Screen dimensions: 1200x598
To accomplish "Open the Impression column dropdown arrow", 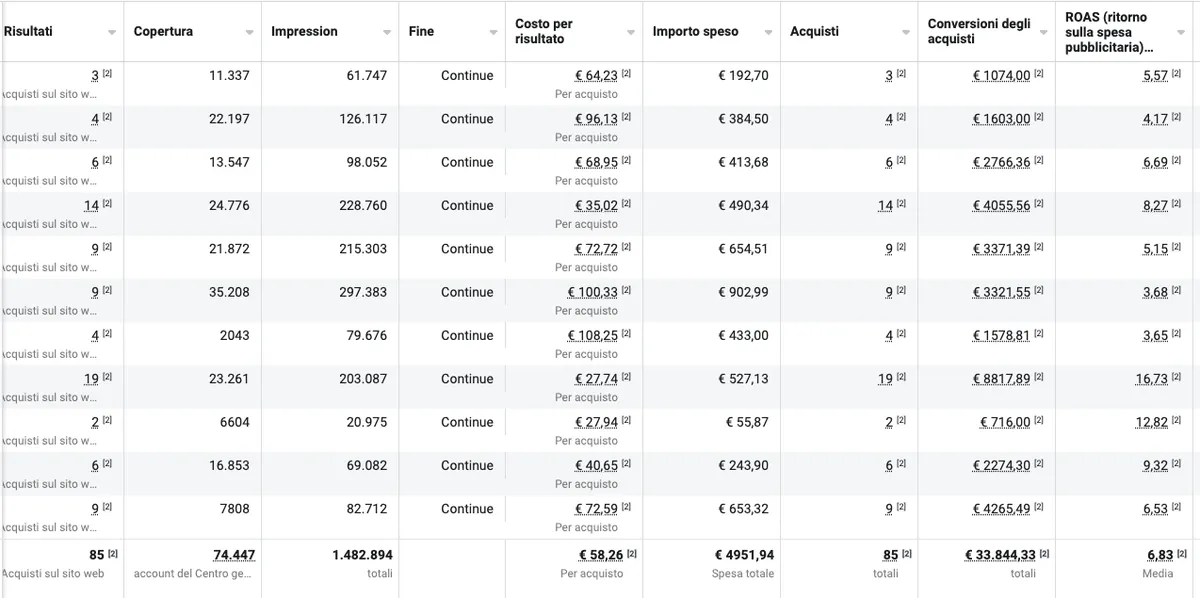I will (387, 33).
